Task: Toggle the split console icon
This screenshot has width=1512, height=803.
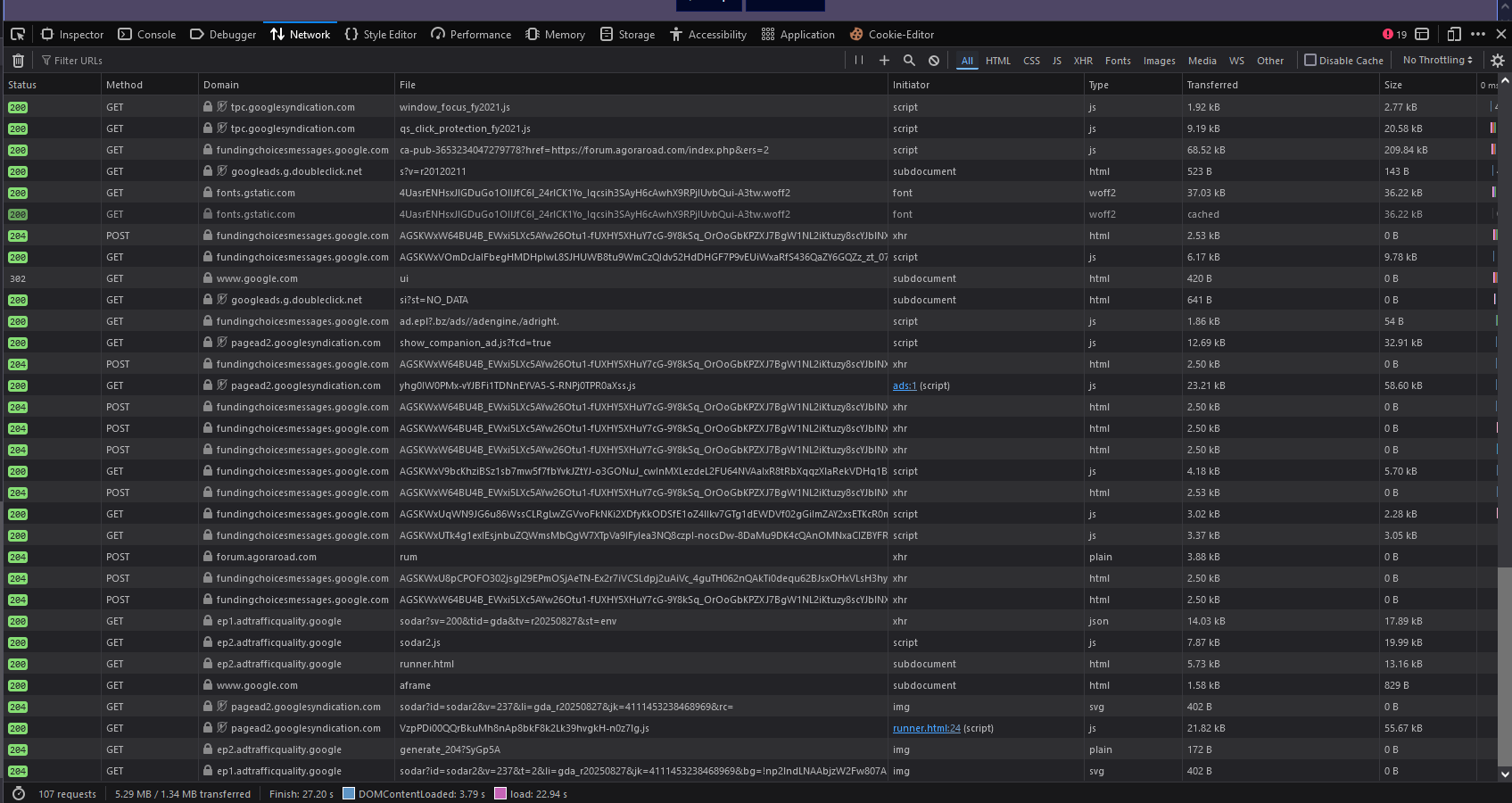Action: pyautogui.click(x=1422, y=34)
